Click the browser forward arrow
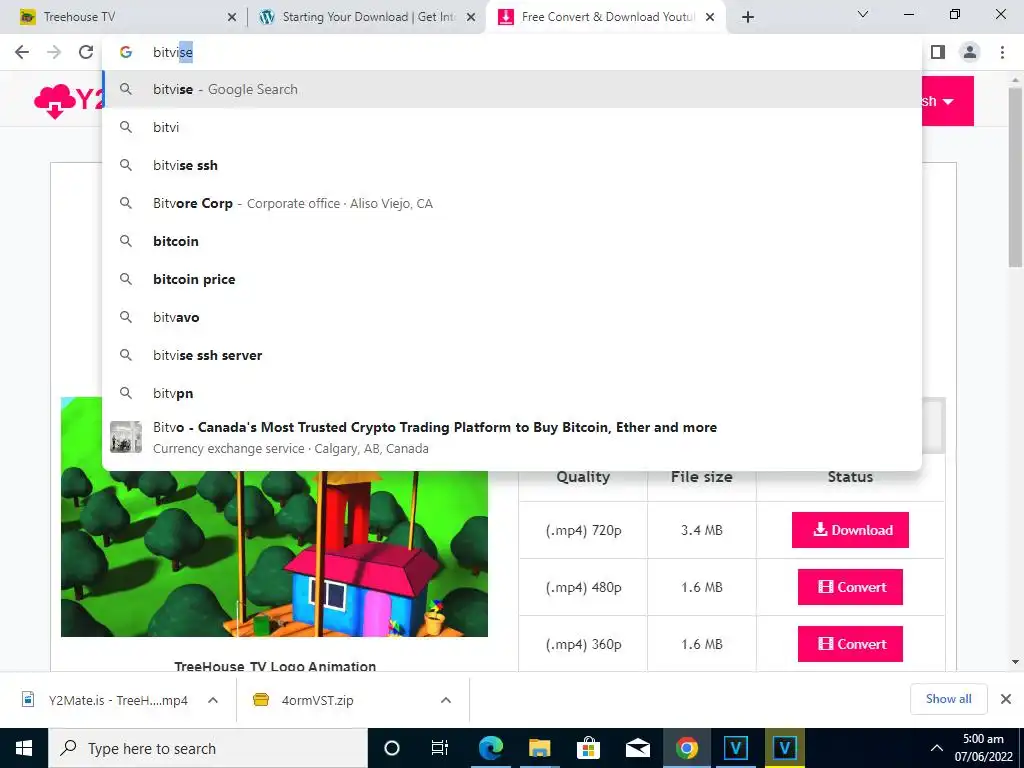 click(x=54, y=52)
